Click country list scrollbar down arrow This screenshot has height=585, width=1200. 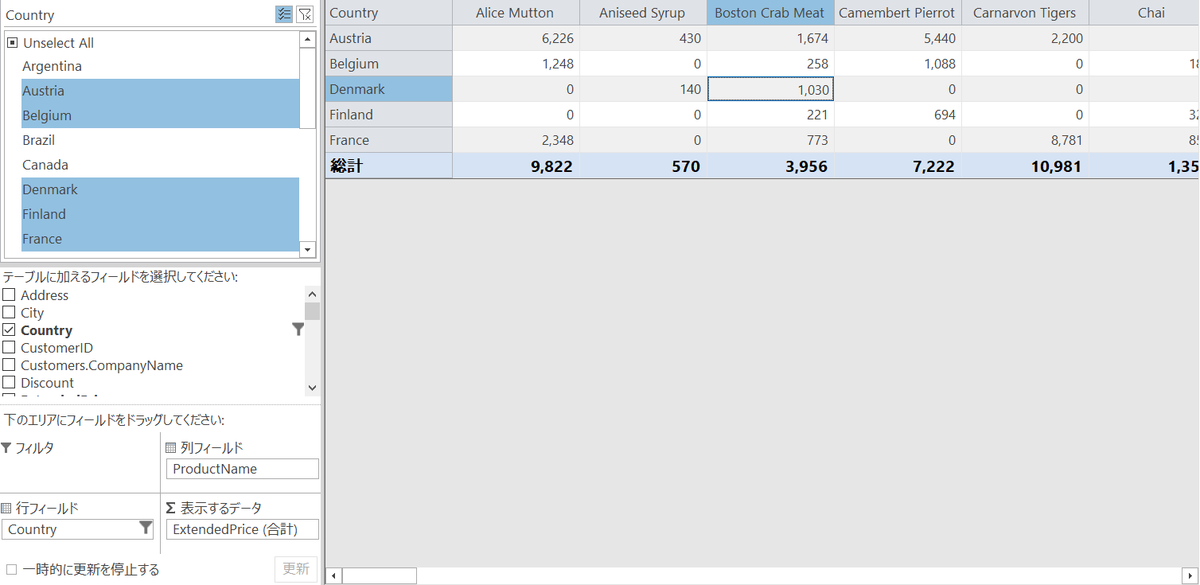click(x=307, y=248)
